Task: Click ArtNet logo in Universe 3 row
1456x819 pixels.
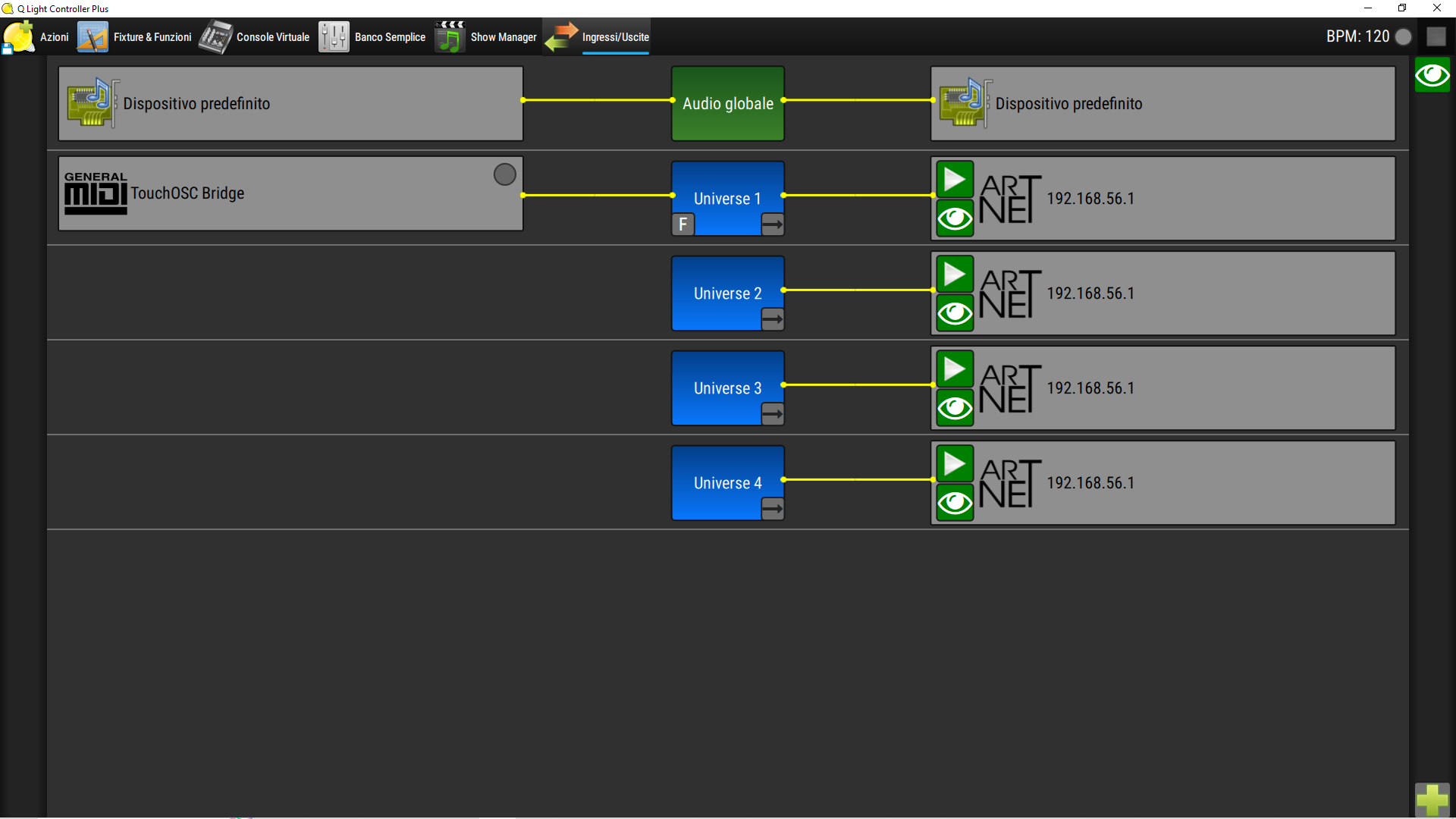Action: [1009, 388]
